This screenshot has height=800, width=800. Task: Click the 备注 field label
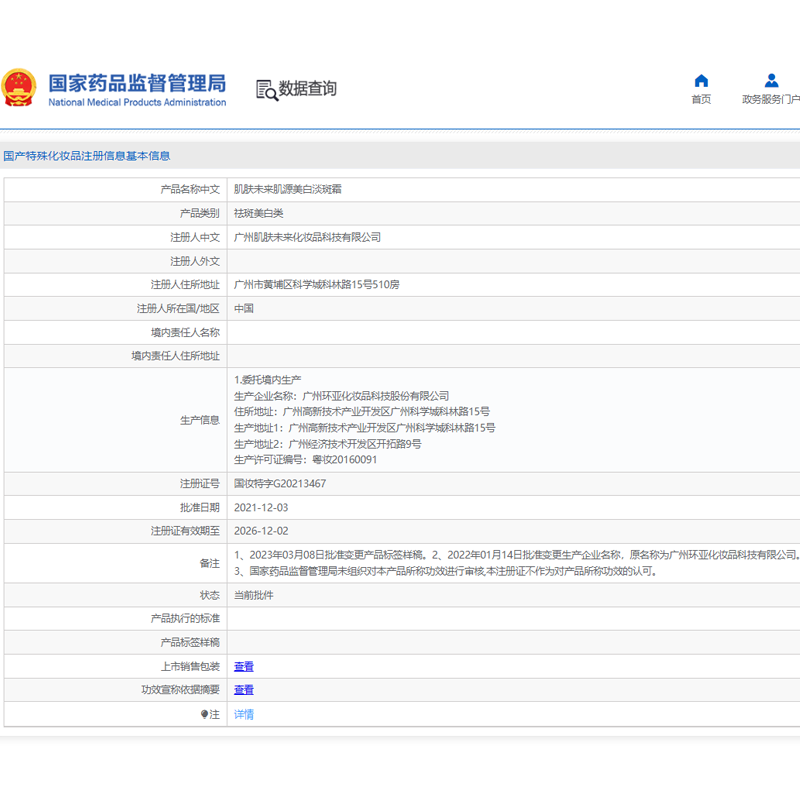tap(210, 563)
